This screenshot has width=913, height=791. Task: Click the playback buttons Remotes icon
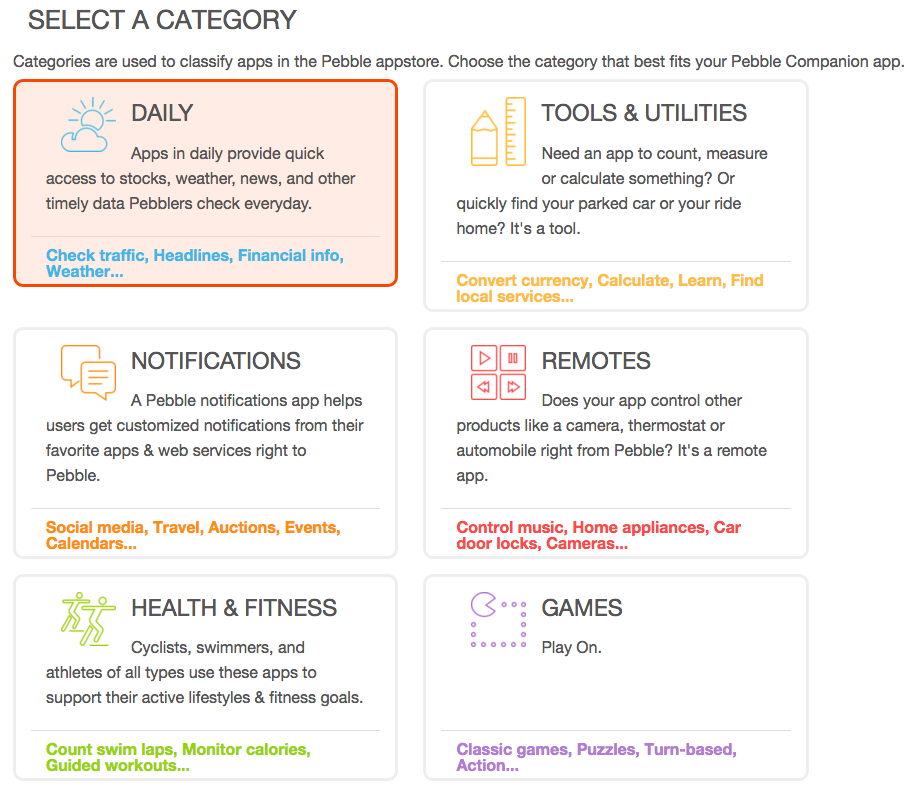pos(497,374)
